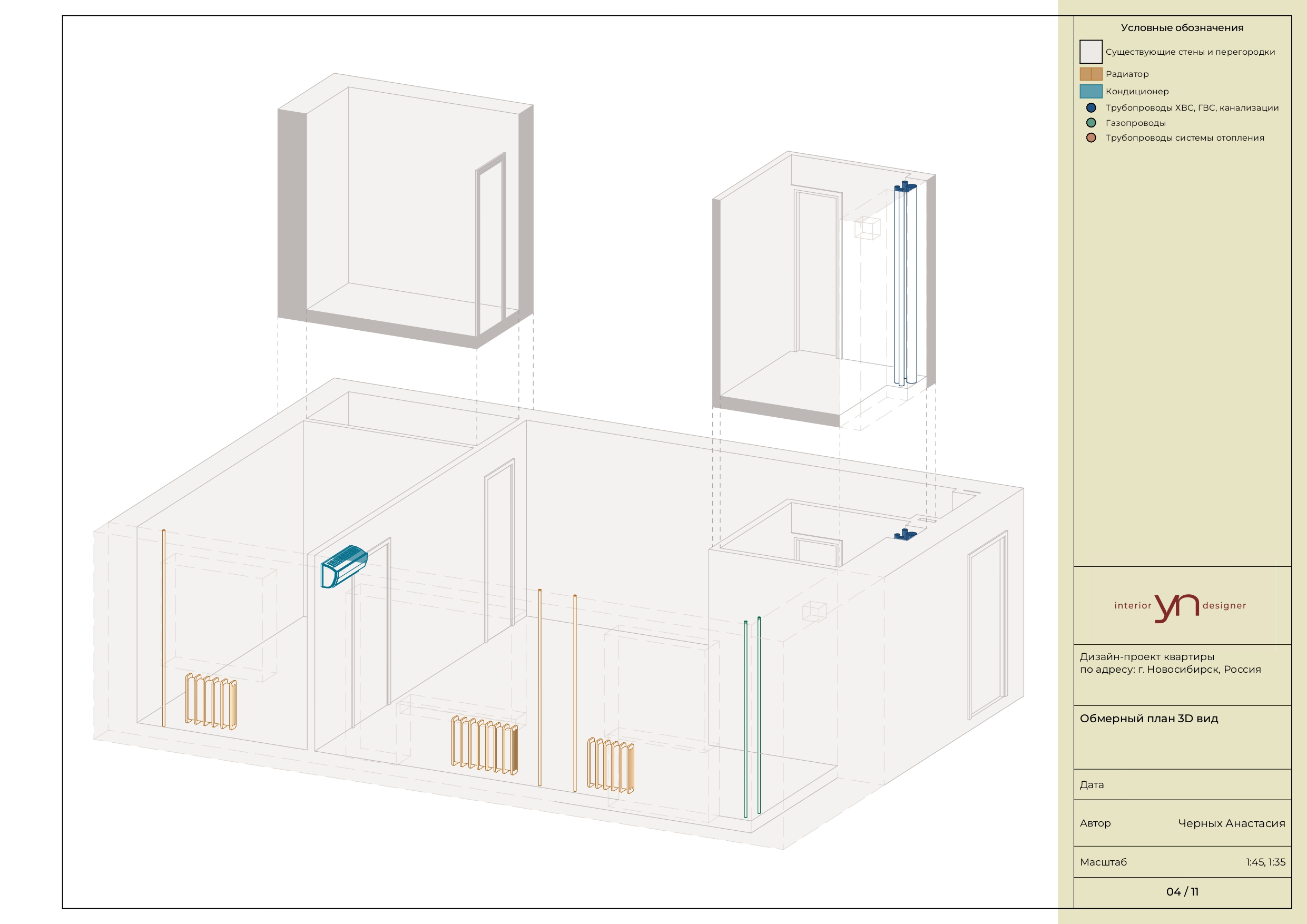
Task: Click the 'Масштаб' field label
Action: click(1103, 862)
